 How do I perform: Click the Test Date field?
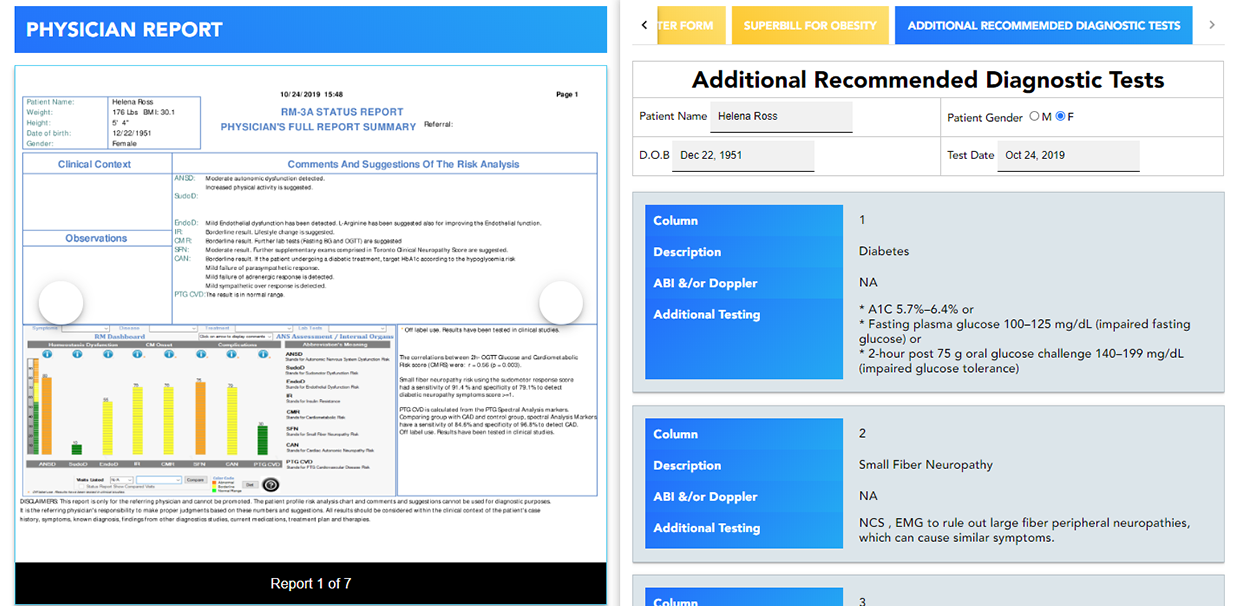tap(1067, 156)
